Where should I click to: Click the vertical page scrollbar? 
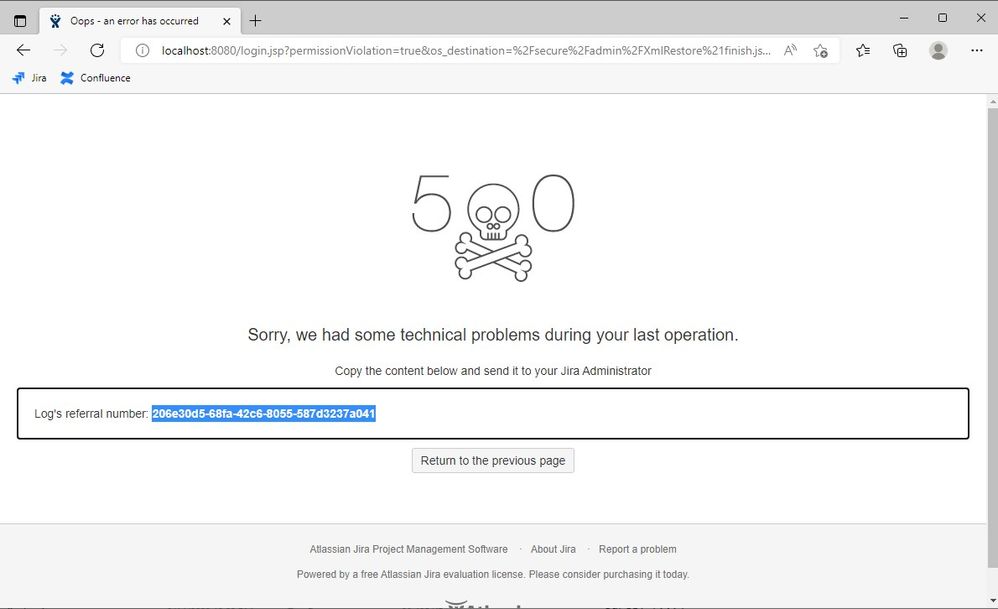pos(992,337)
